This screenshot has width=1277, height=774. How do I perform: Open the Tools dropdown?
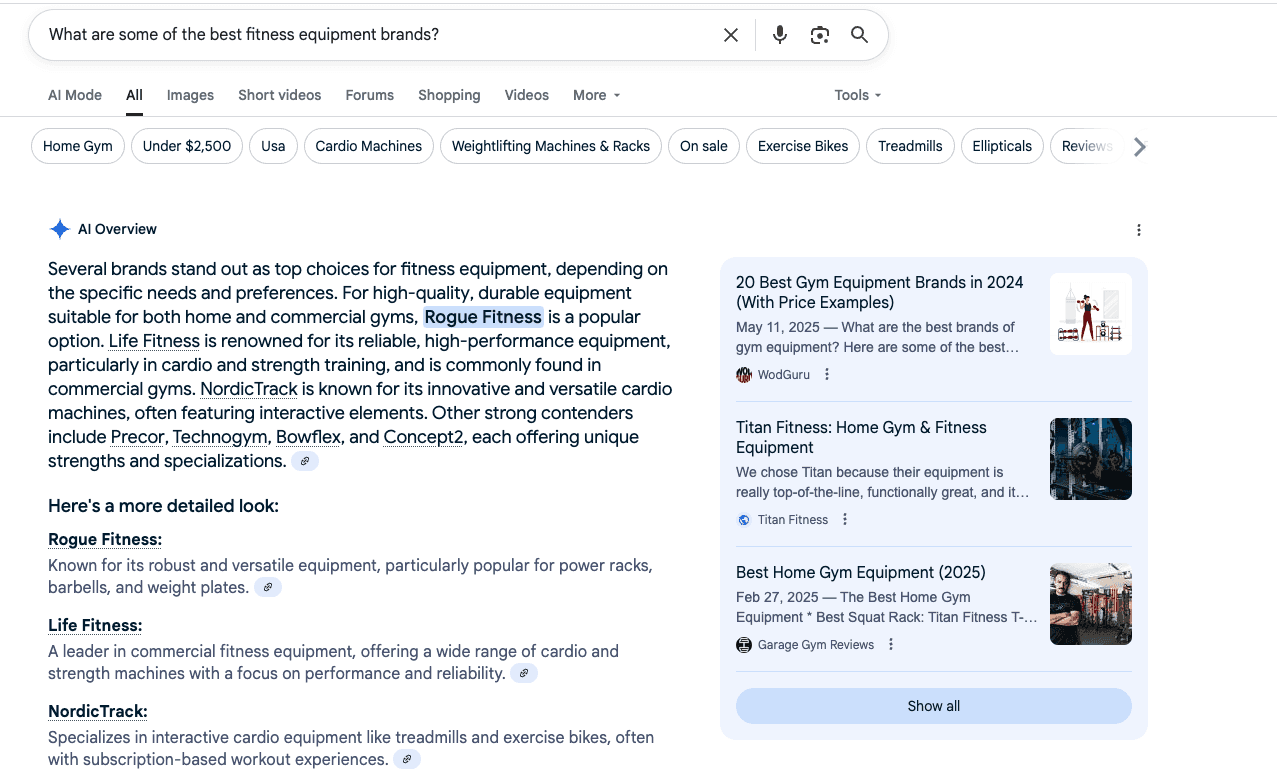(857, 95)
